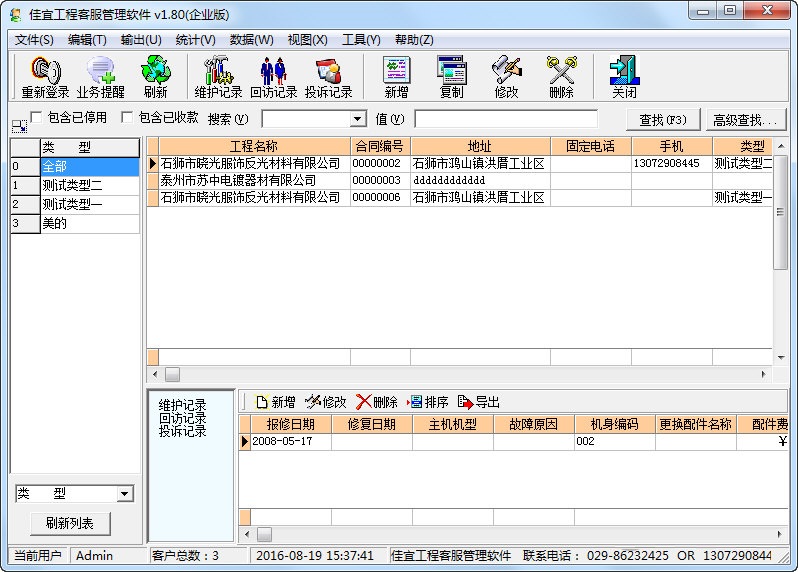Viewport: 798px width, 572px height.
Task: Open the 视图(X) menu
Action: coord(307,40)
